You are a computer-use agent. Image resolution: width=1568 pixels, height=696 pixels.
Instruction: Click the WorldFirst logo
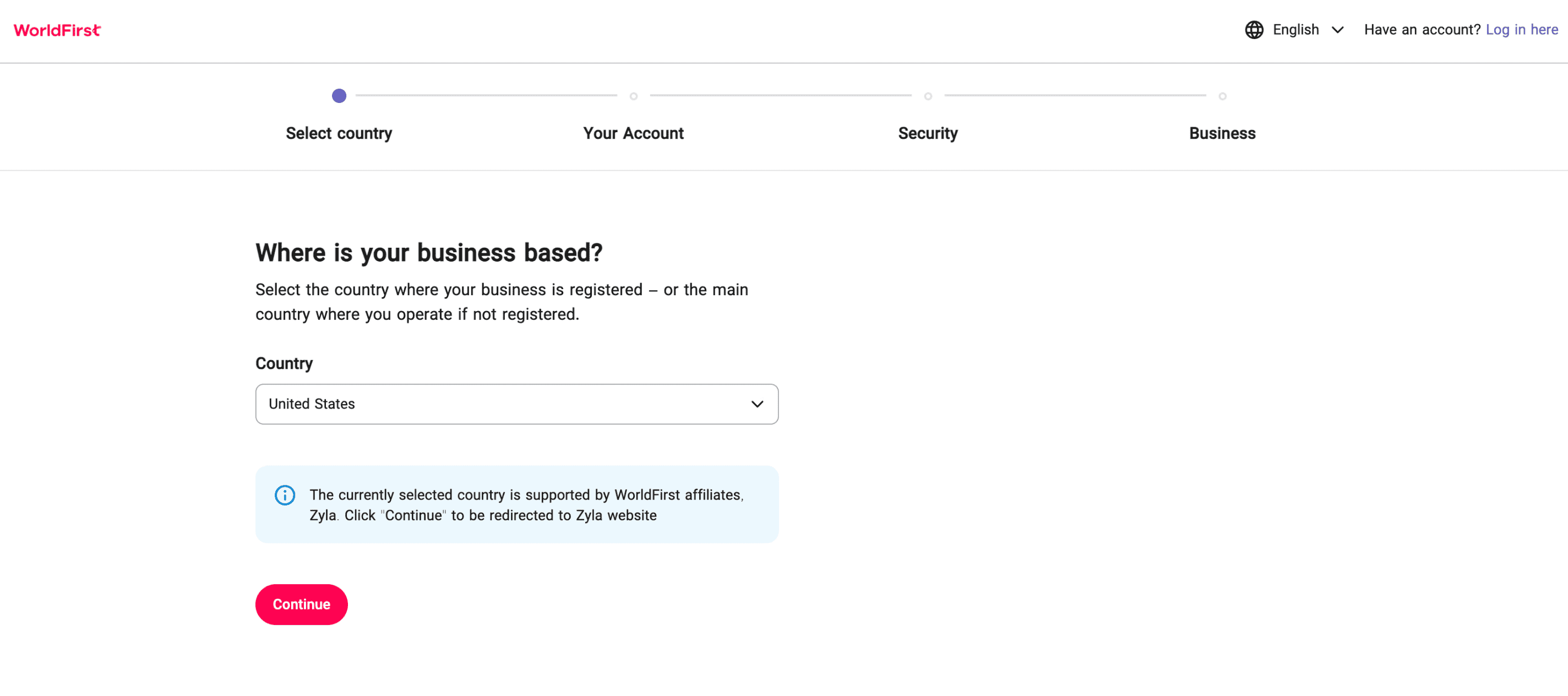tap(57, 30)
